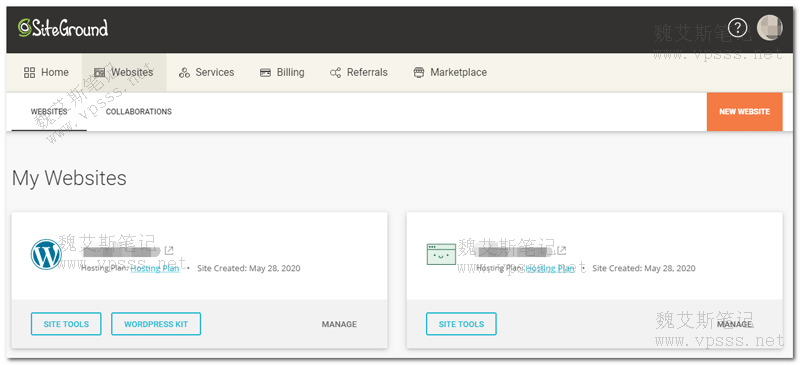
Task: Click the My Websites heading
Action: coord(69,178)
